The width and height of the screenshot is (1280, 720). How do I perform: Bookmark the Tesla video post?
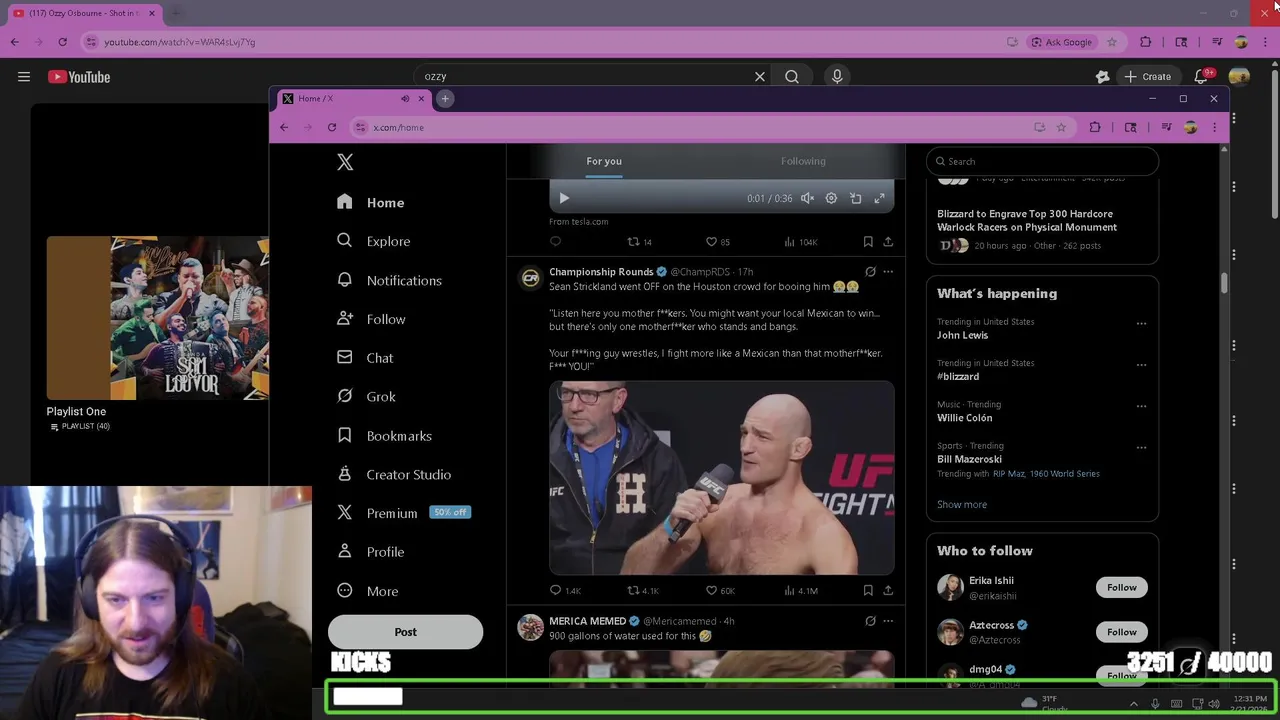(868, 241)
